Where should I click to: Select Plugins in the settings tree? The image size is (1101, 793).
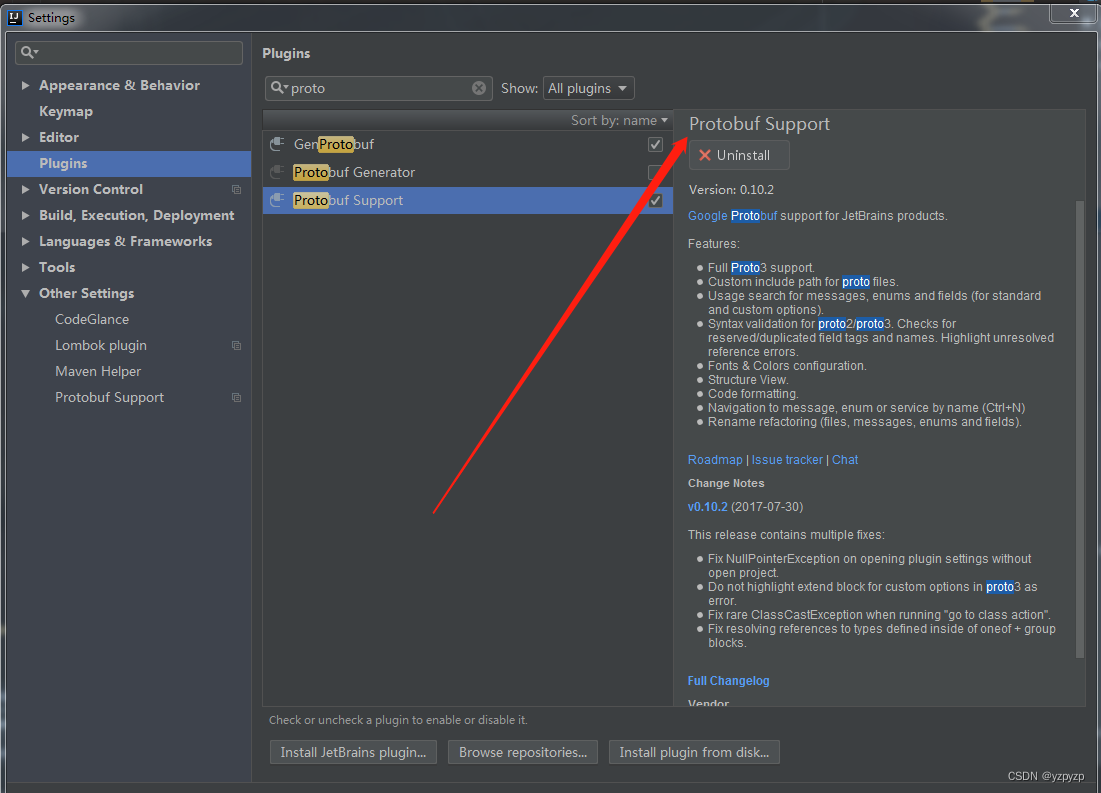pos(129,163)
